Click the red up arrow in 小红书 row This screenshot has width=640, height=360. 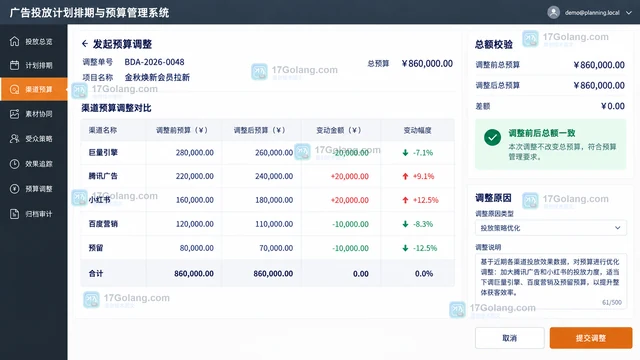click(405, 200)
